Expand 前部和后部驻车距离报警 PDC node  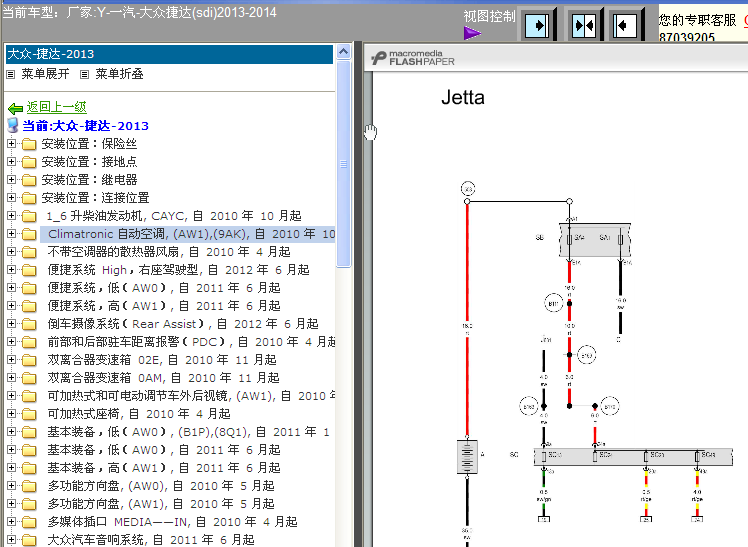point(11,341)
